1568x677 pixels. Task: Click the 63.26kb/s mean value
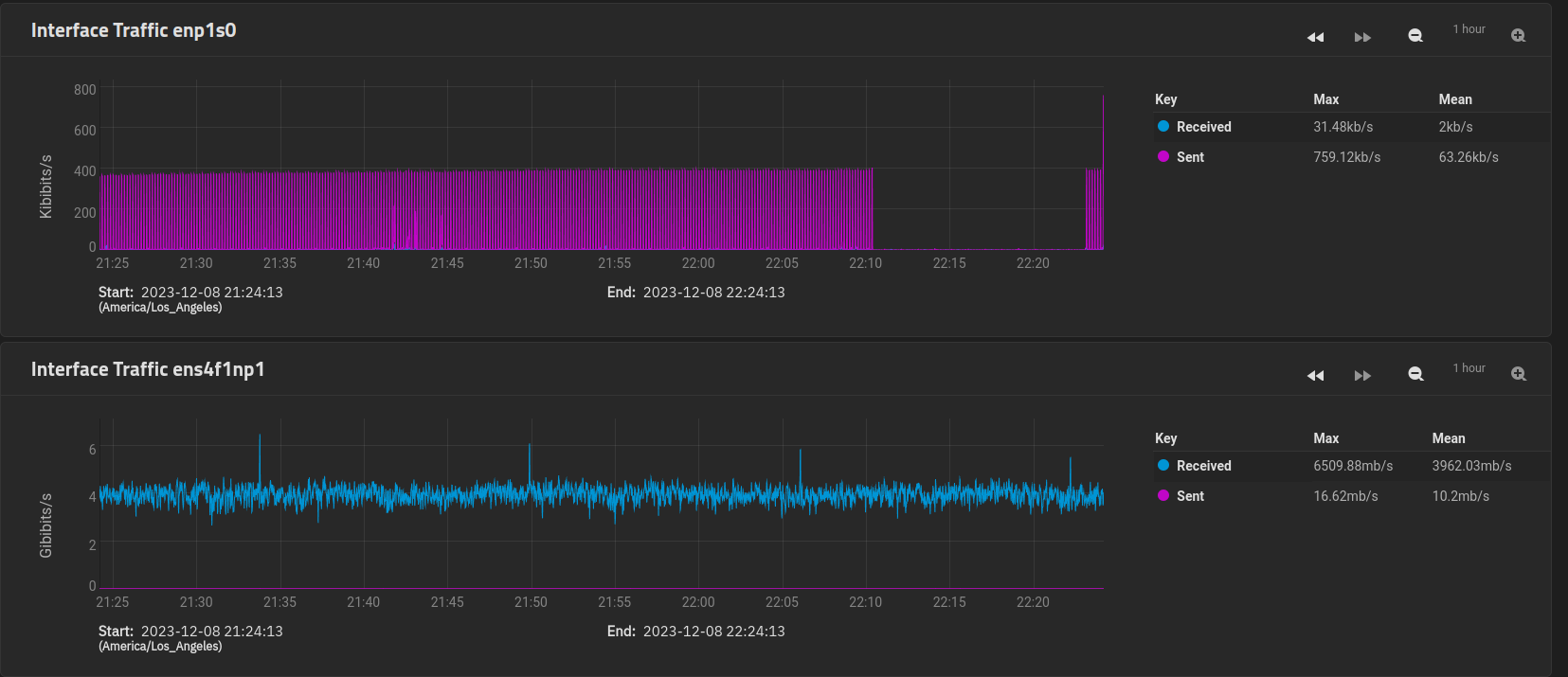click(x=1469, y=157)
